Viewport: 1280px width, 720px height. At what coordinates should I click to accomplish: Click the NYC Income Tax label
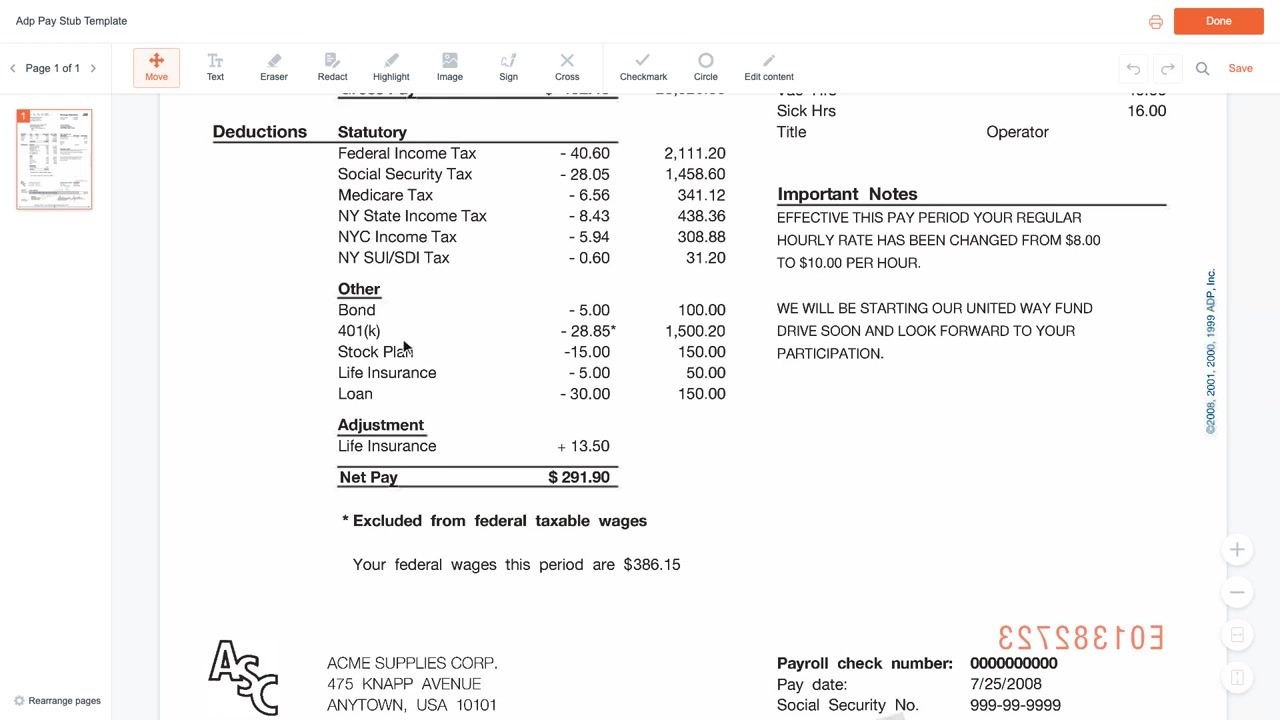point(397,237)
